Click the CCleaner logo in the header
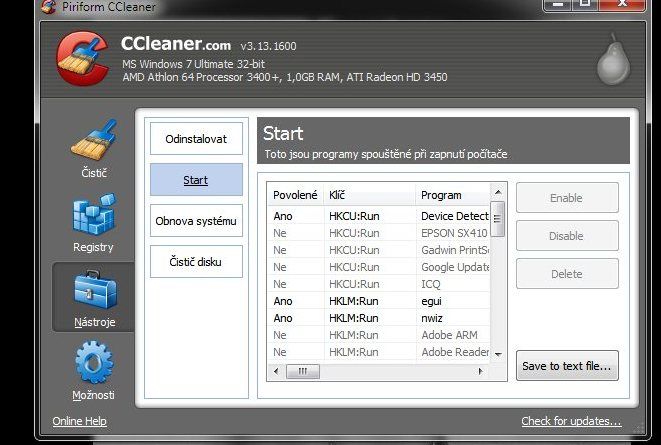Image resolution: width=661 pixels, height=445 pixels. (83, 58)
